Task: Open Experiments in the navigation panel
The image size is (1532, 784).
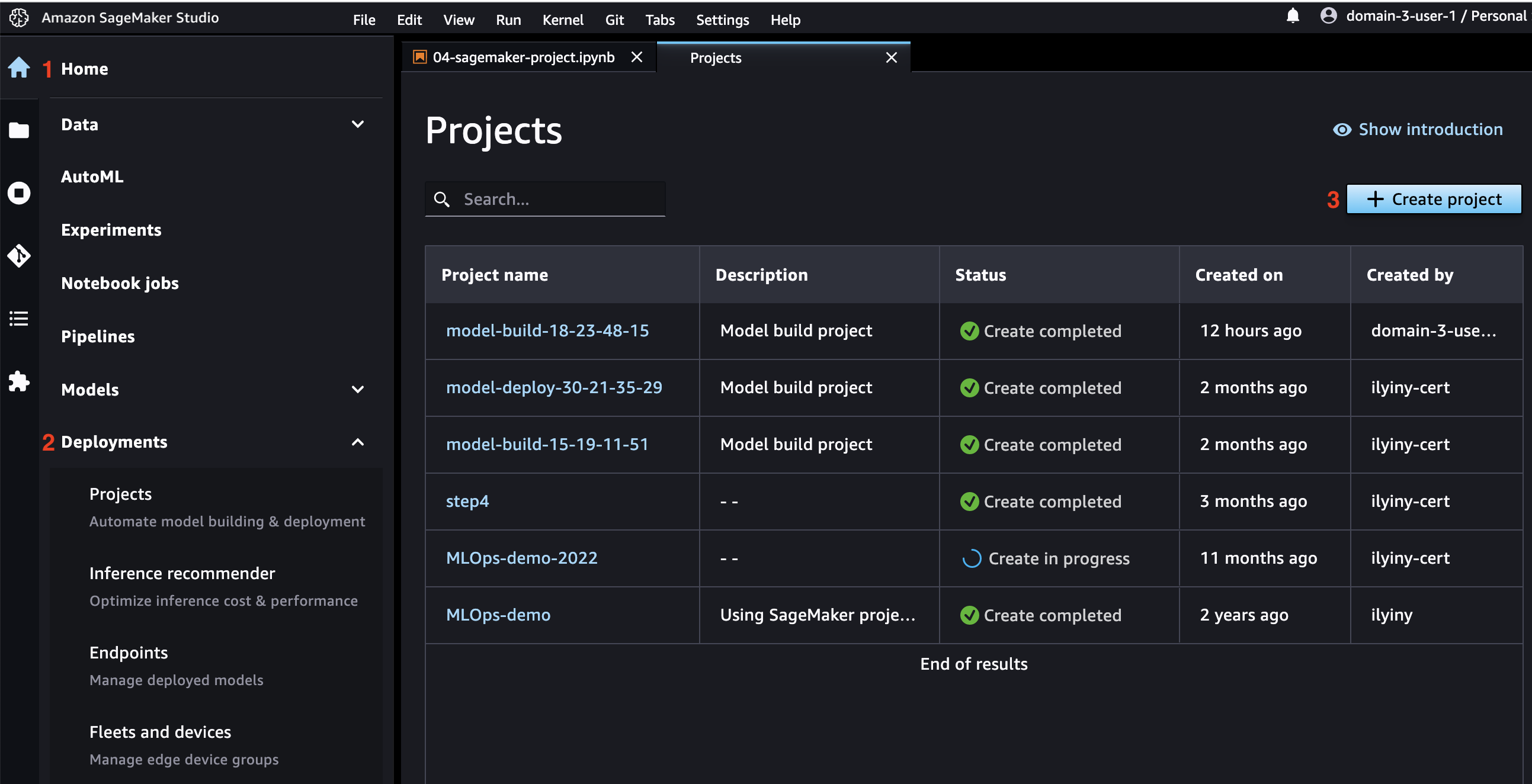Action: click(x=111, y=230)
